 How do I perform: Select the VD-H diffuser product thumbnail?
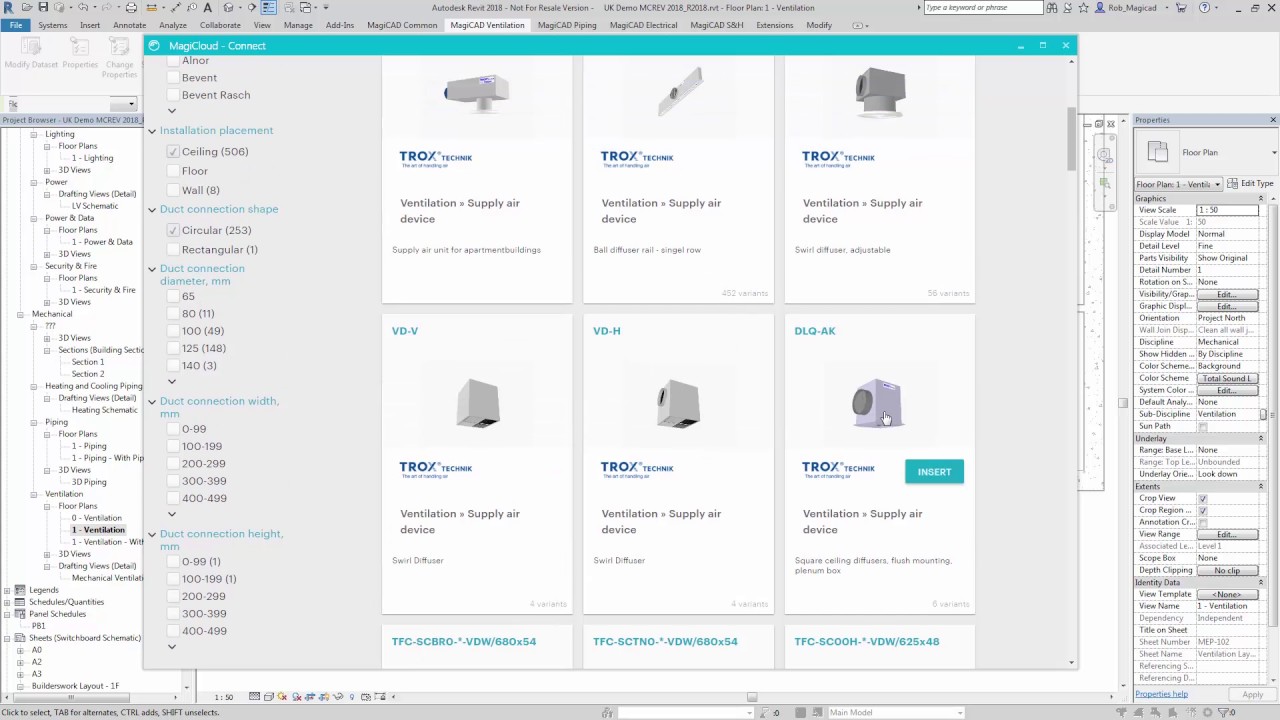pos(679,404)
